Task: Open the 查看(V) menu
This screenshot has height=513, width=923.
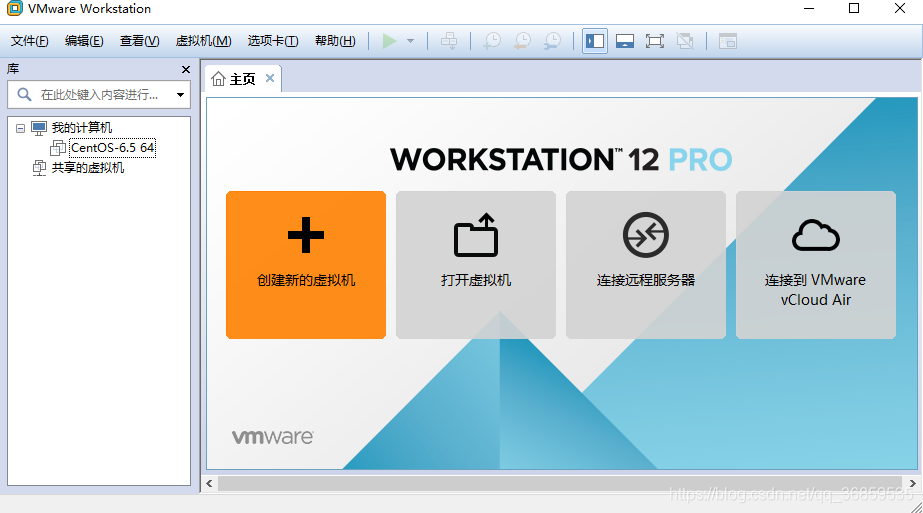Action: pos(140,41)
